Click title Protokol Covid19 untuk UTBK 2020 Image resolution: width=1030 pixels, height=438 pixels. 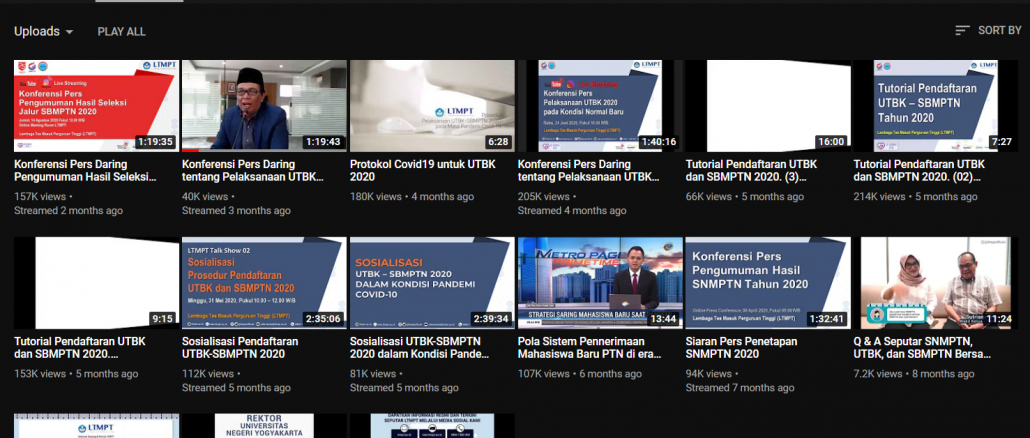coord(423,171)
